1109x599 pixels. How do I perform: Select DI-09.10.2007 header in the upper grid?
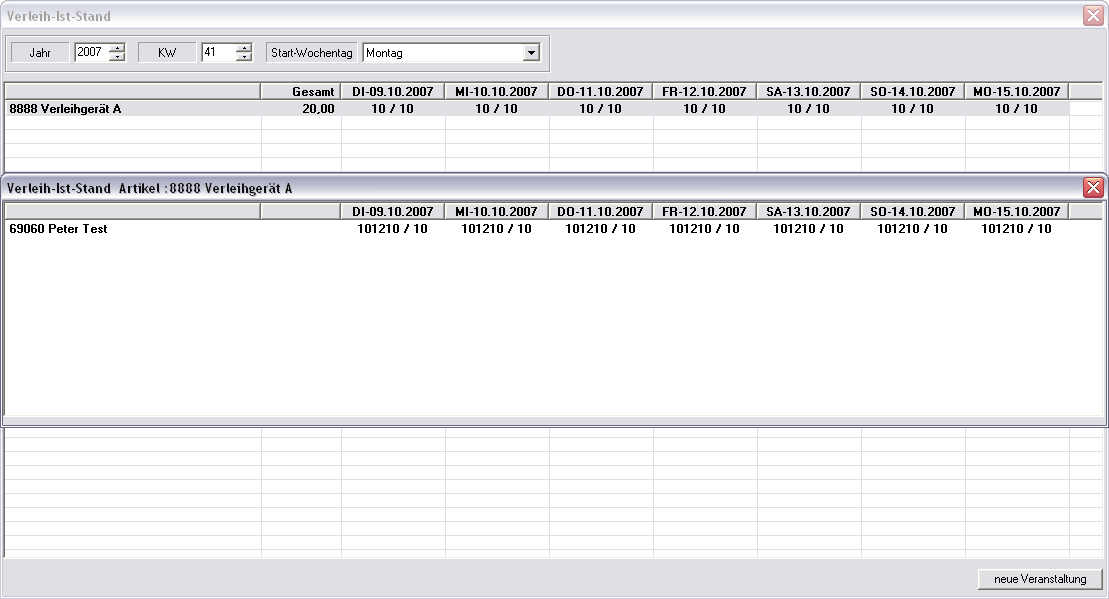[393, 92]
